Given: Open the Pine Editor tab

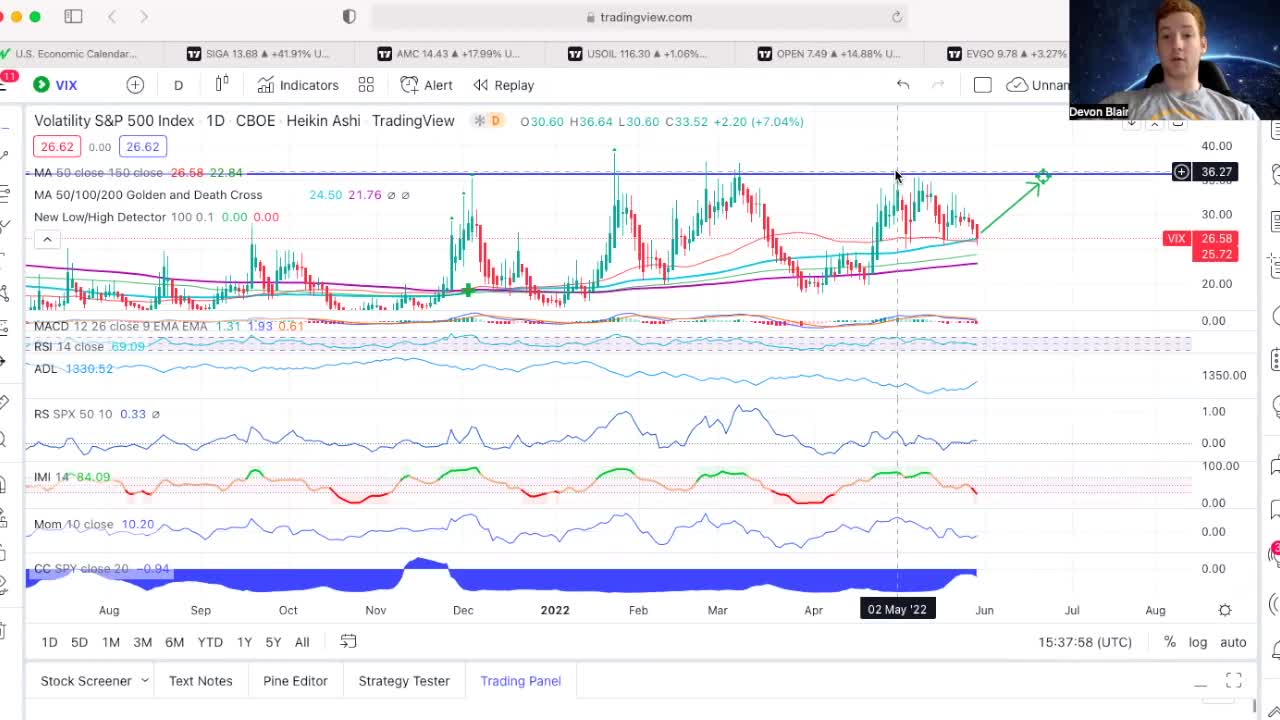Looking at the screenshot, I should (295, 681).
